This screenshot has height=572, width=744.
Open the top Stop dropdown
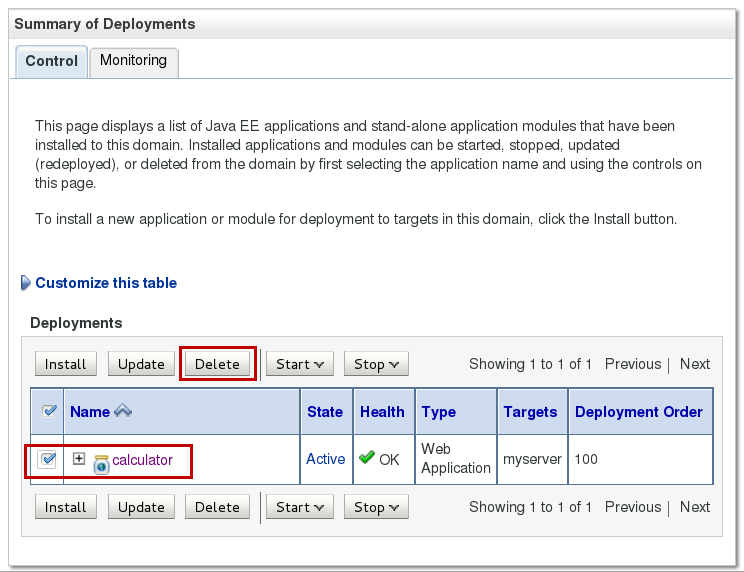(x=376, y=364)
